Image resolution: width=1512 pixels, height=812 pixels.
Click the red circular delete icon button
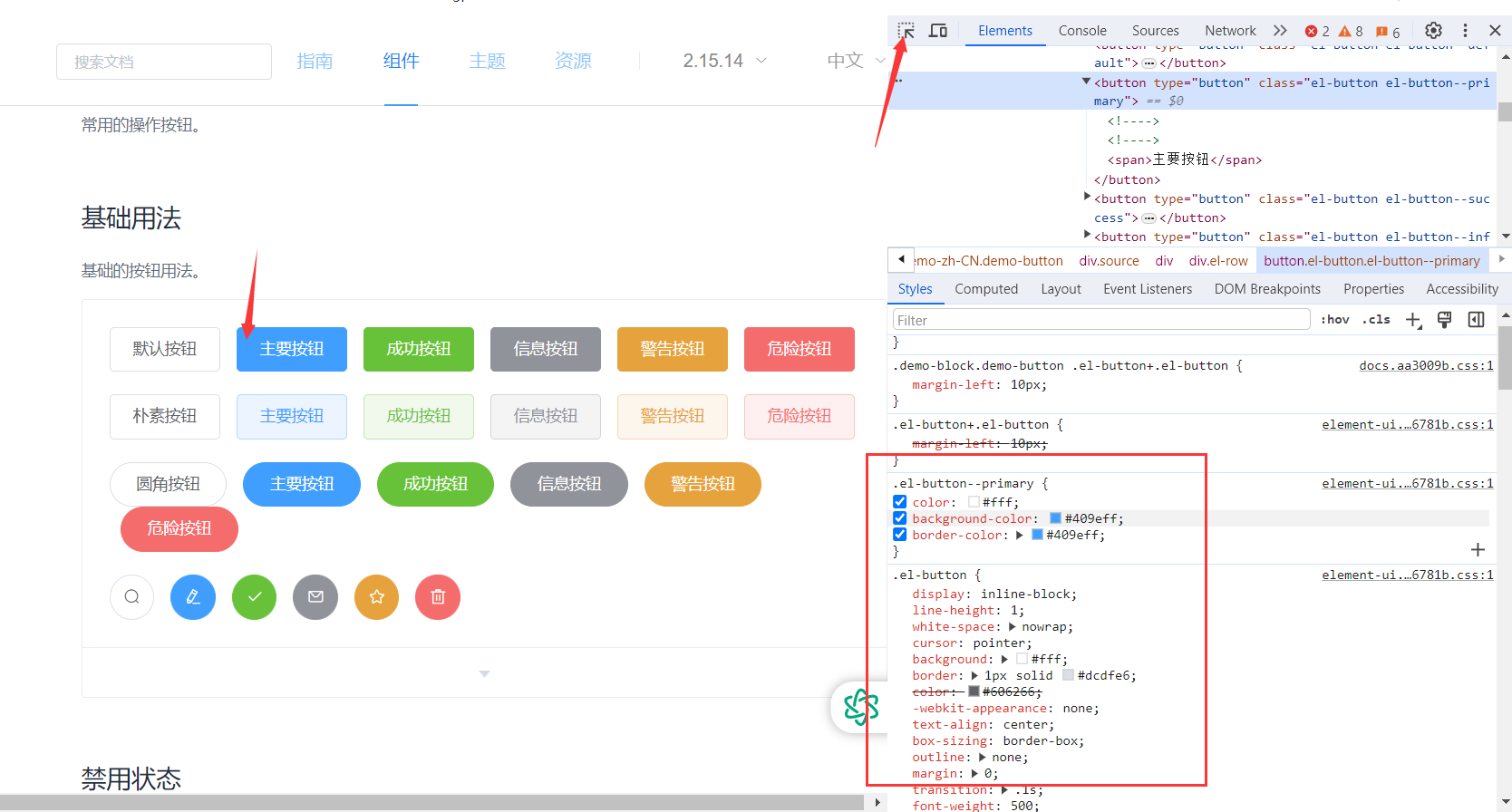[438, 597]
